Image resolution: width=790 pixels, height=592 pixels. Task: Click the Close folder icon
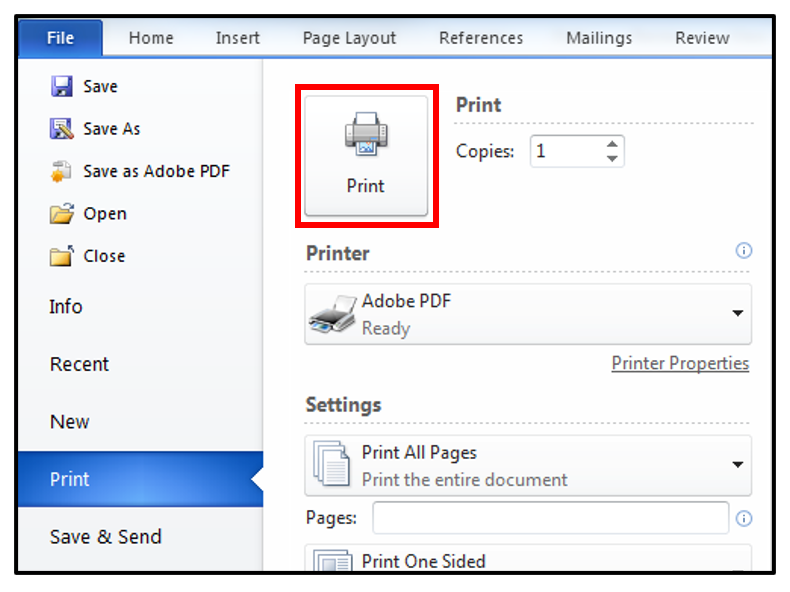point(61,256)
